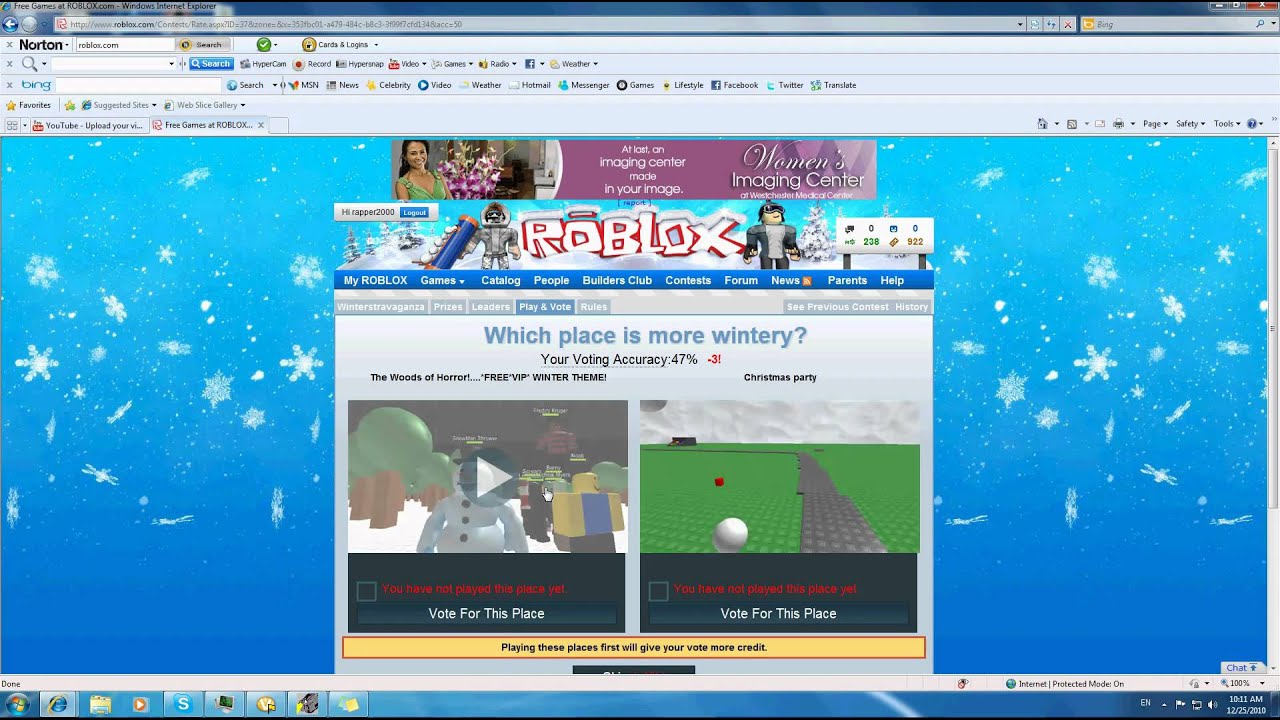Click the RSS feeds icon in command bar
1280x720 pixels.
click(x=1072, y=124)
